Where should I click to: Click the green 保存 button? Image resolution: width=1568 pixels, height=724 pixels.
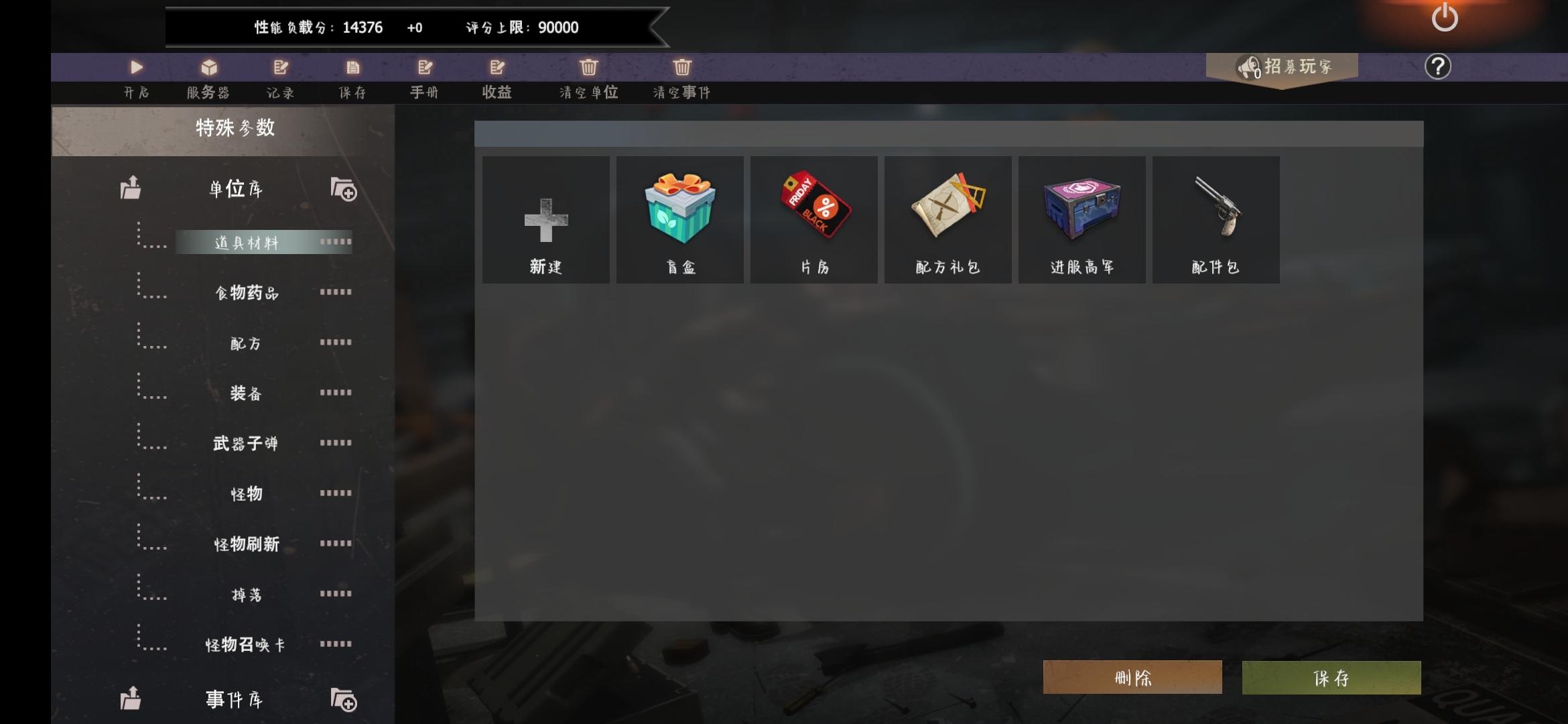[1331, 678]
